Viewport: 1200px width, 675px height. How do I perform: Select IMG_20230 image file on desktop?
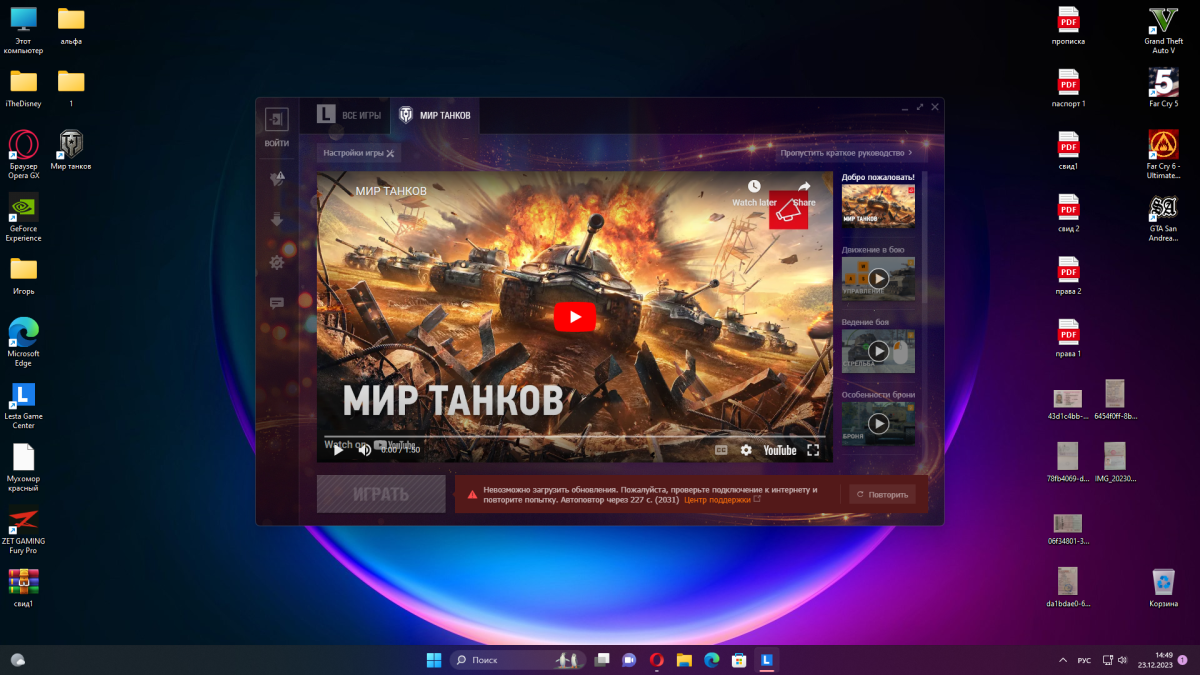pos(1115,462)
